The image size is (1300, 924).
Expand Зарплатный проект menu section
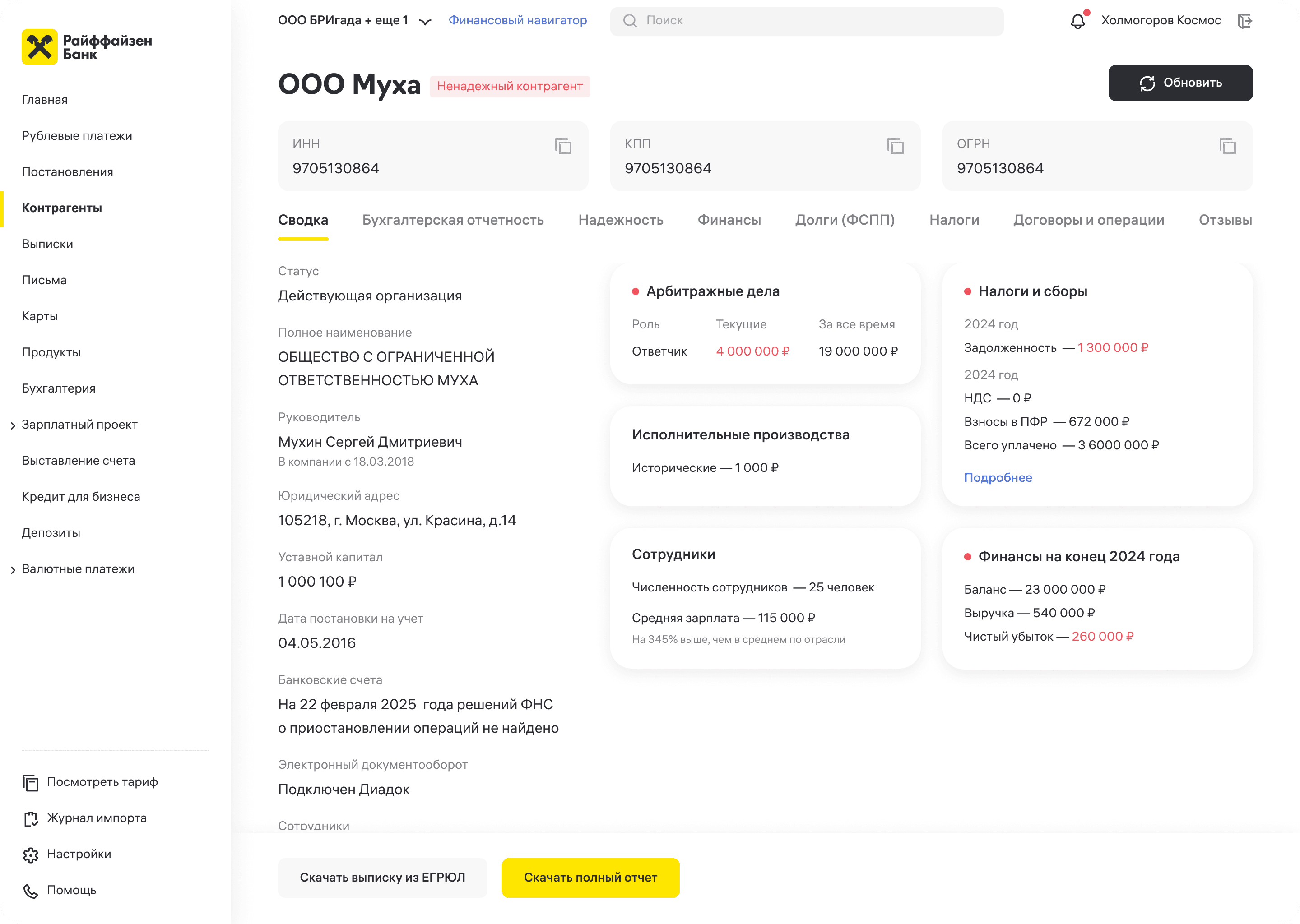click(13, 425)
